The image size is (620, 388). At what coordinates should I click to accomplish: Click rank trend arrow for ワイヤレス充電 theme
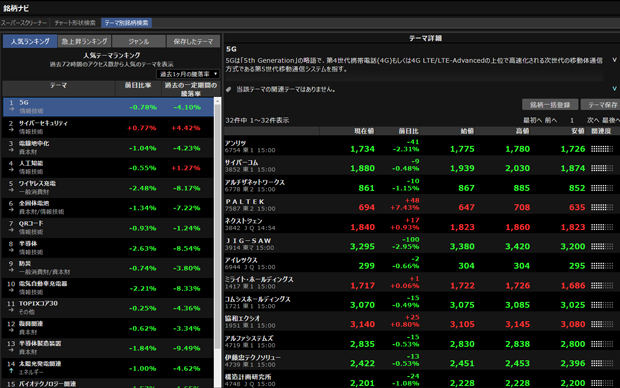point(11,191)
